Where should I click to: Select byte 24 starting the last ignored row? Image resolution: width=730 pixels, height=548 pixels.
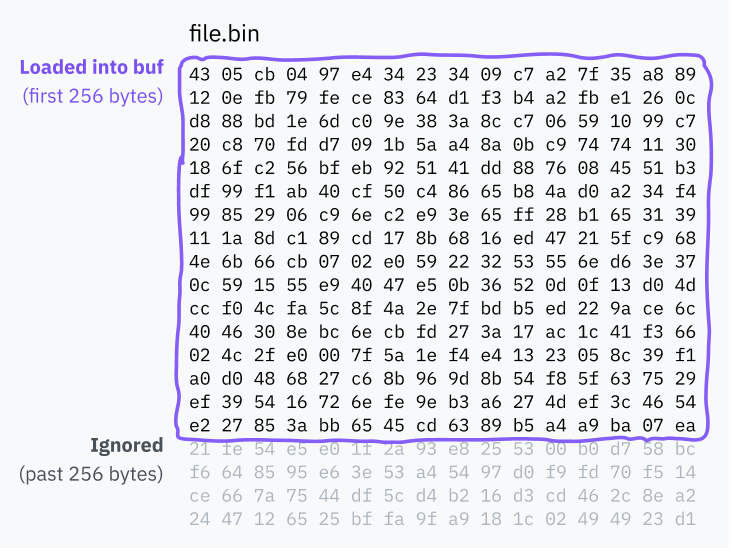point(200,519)
